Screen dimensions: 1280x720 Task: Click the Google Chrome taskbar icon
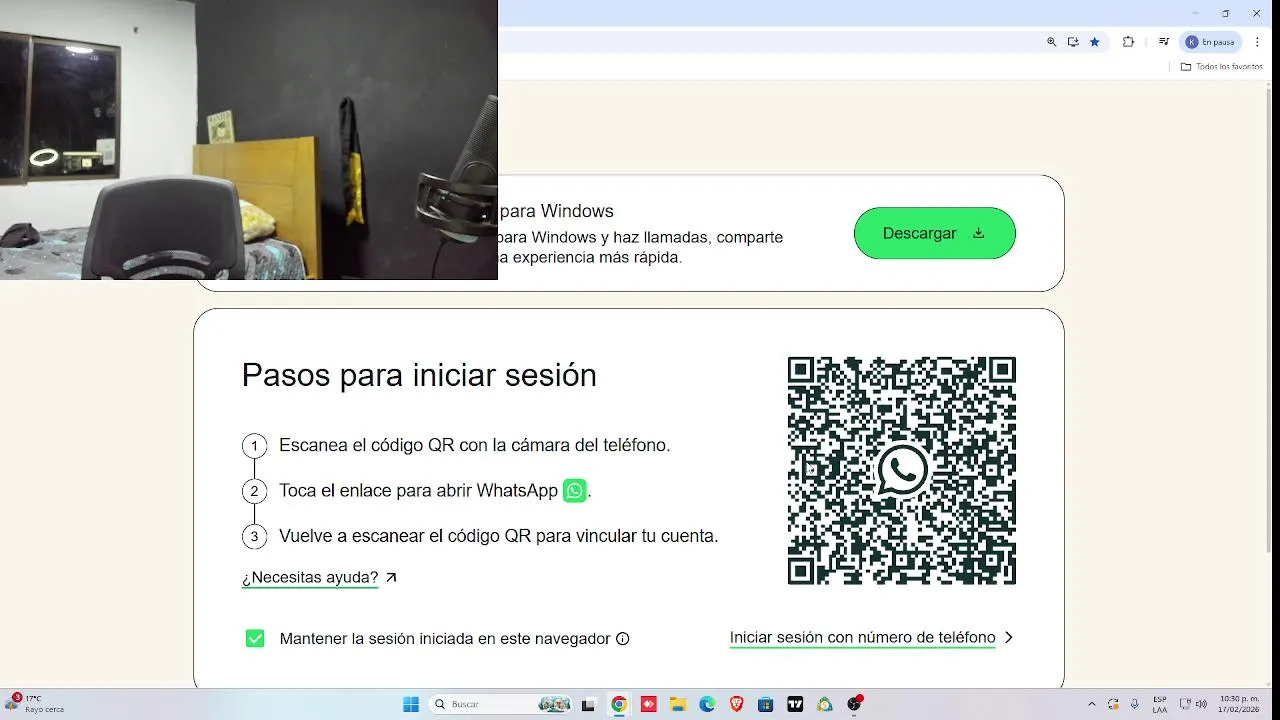(x=619, y=704)
